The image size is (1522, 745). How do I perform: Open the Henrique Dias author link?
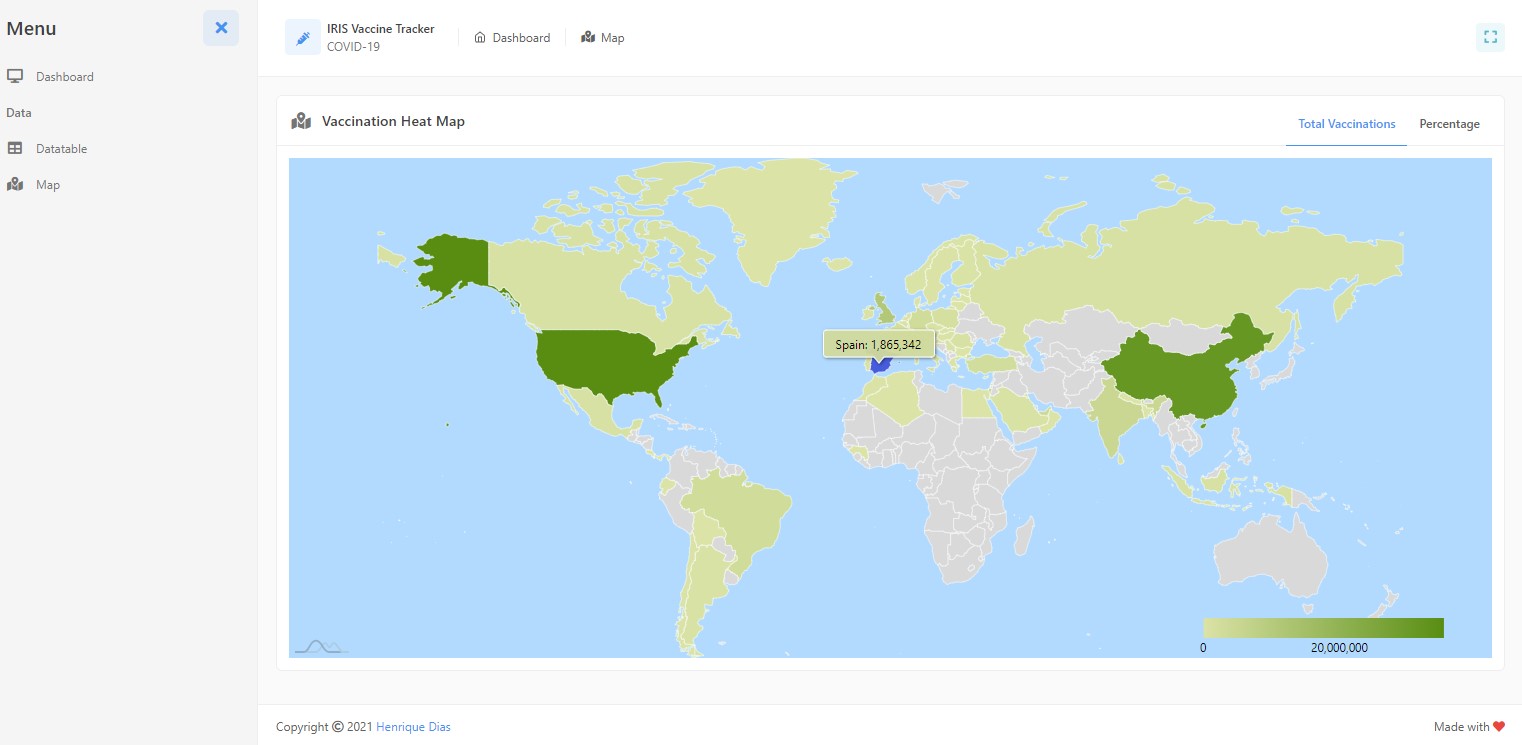[x=413, y=727]
